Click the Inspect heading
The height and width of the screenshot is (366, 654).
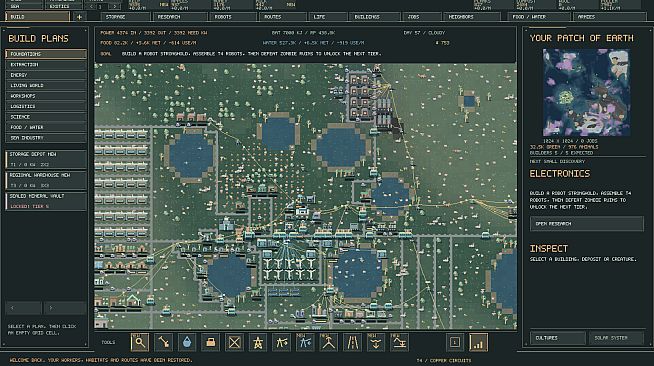click(x=548, y=249)
